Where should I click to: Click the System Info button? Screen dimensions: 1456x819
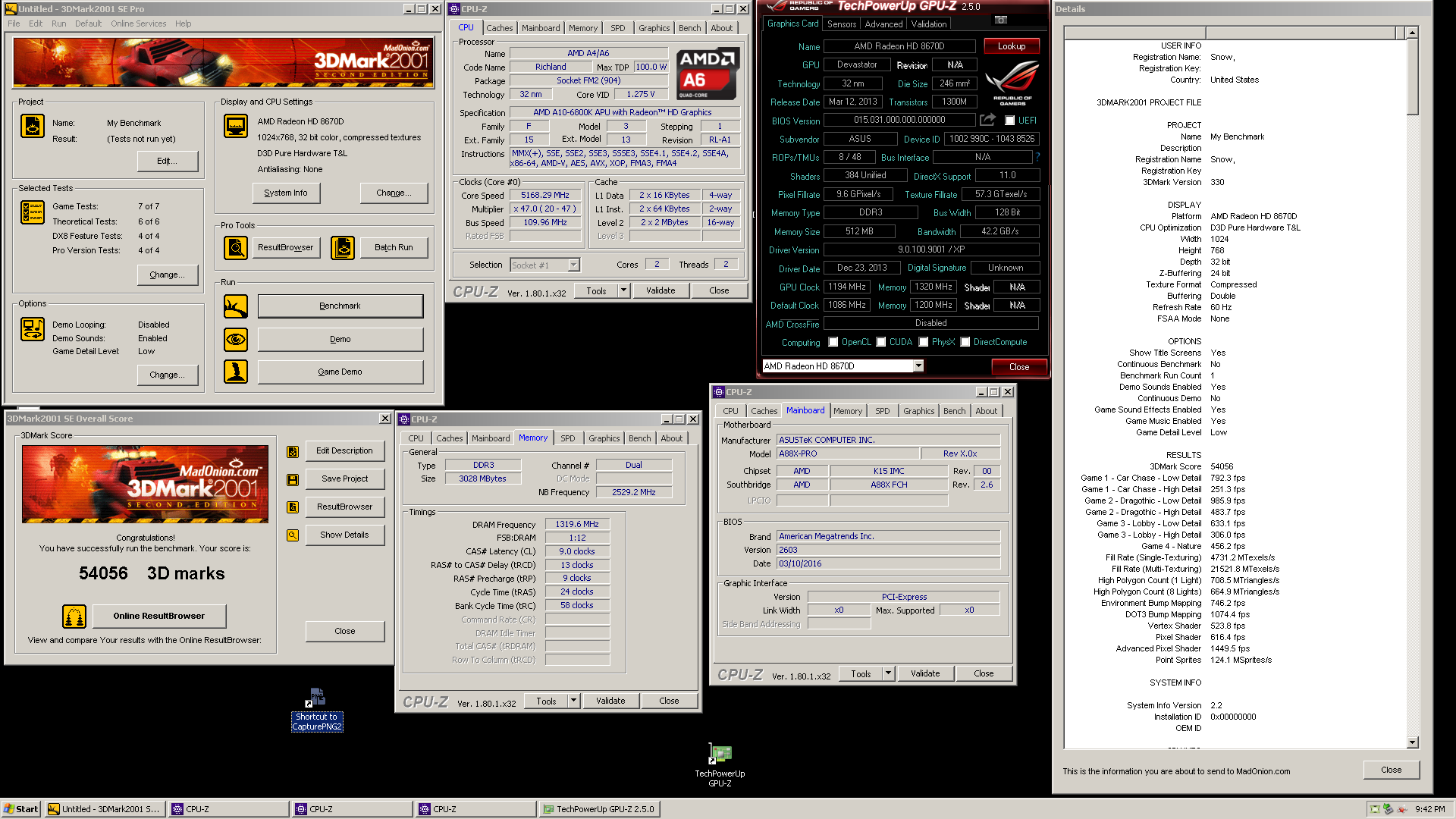pos(286,193)
